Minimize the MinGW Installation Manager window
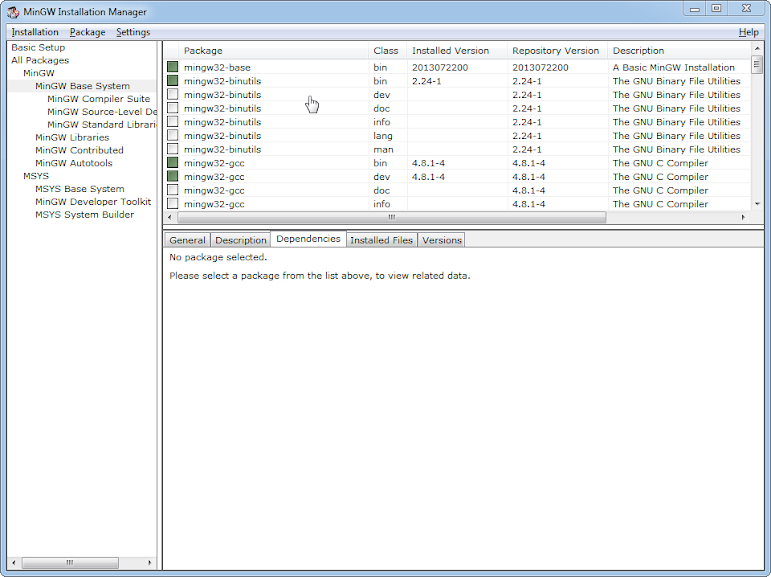Screen dimensions: 771x577 pos(694,9)
